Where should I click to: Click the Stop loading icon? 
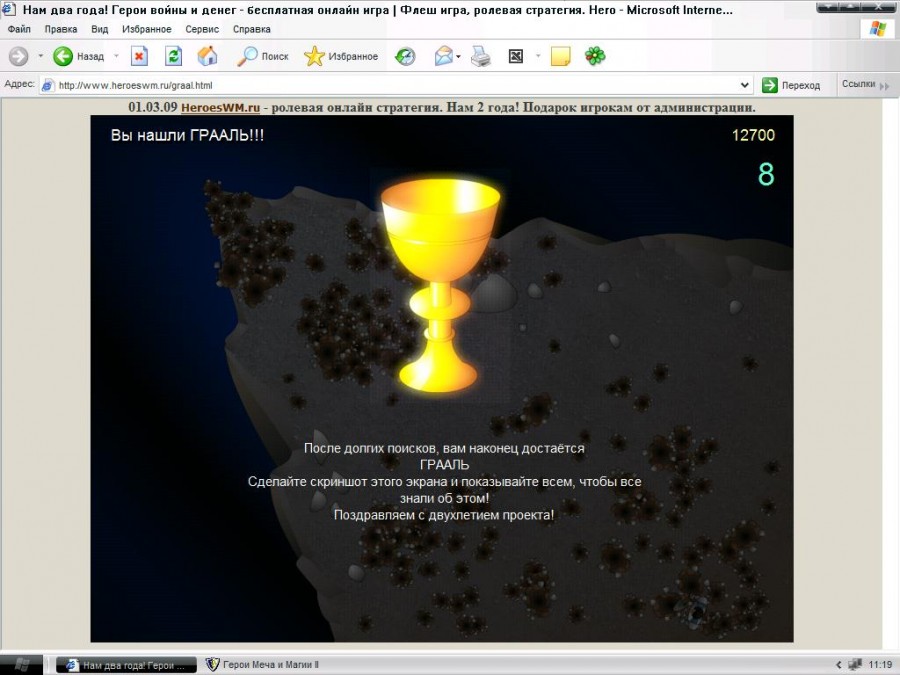tap(140, 56)
